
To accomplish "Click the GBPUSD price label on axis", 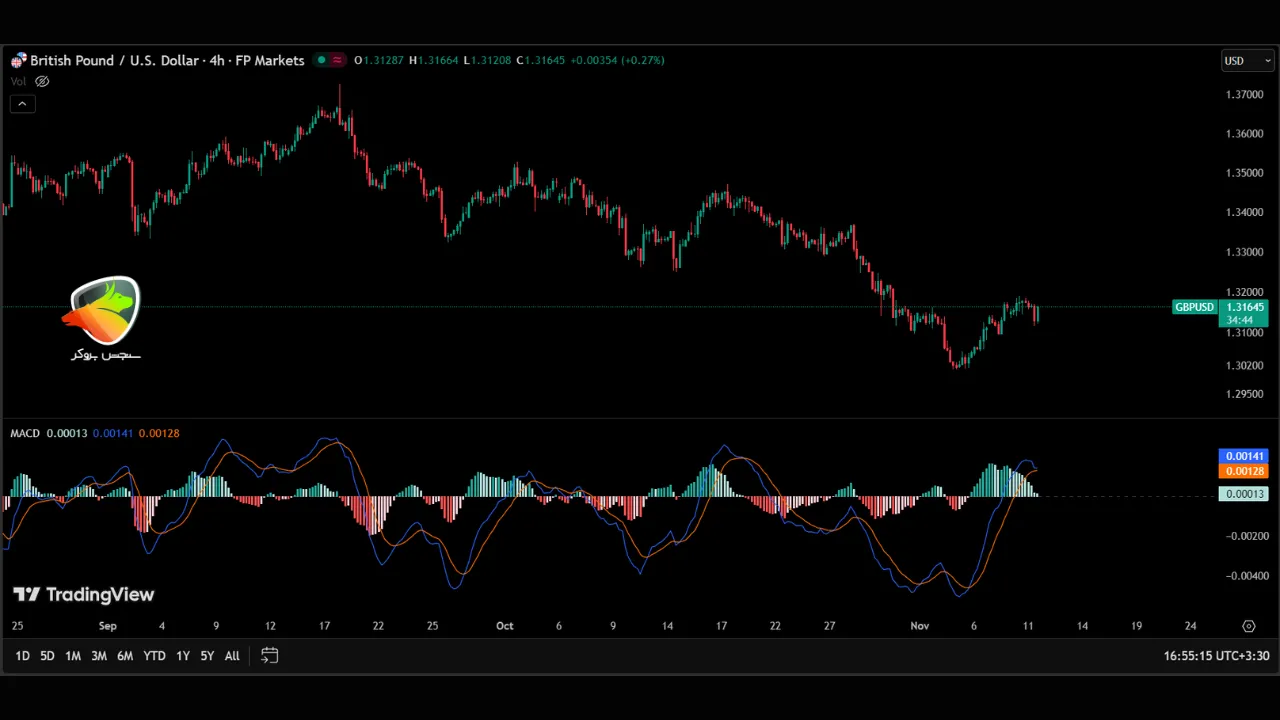I will click(1194, 308).
